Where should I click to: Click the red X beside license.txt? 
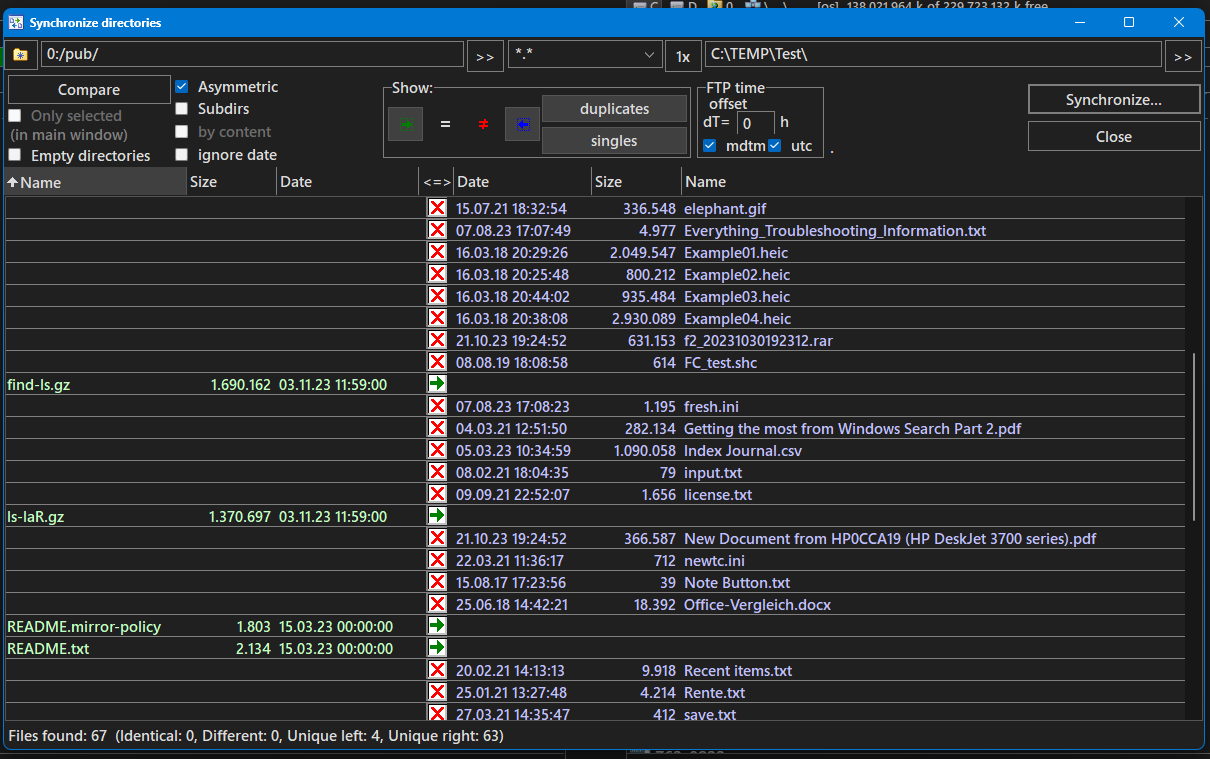point(437,494)
